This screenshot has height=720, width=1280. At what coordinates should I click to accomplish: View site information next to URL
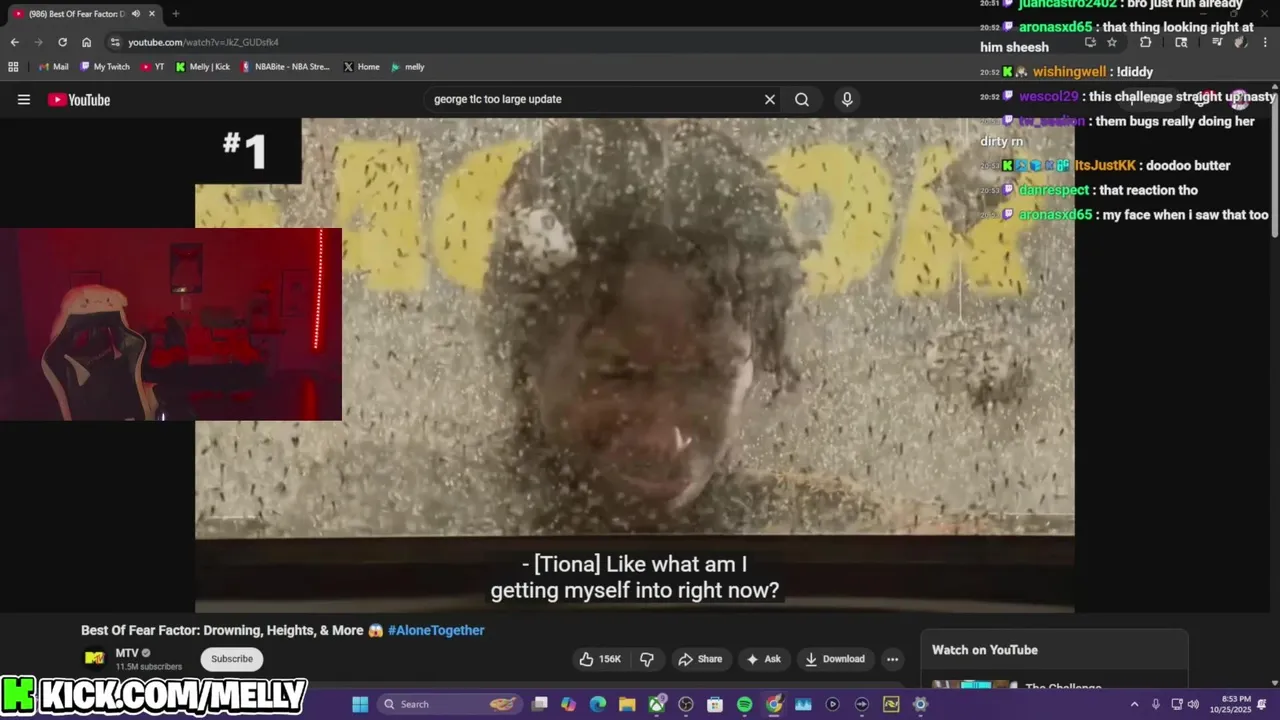tap(115, 42)
